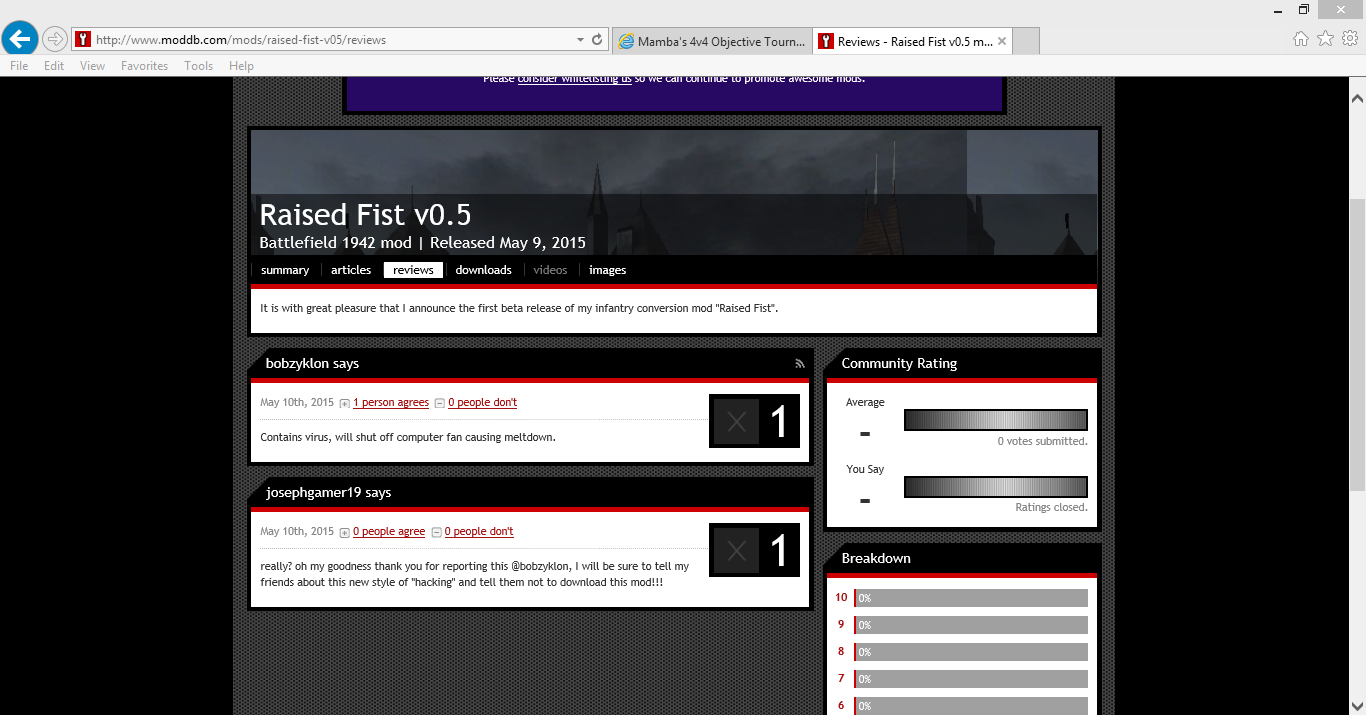Open the browser Home icon

click(x=1301, y=39)
